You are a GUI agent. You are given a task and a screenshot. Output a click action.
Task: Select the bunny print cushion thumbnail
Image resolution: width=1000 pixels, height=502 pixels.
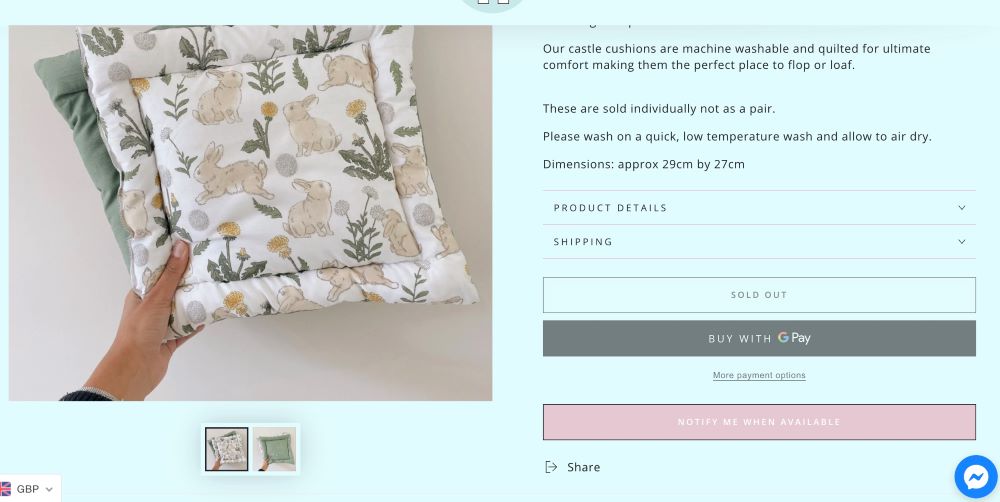point(227,449)
